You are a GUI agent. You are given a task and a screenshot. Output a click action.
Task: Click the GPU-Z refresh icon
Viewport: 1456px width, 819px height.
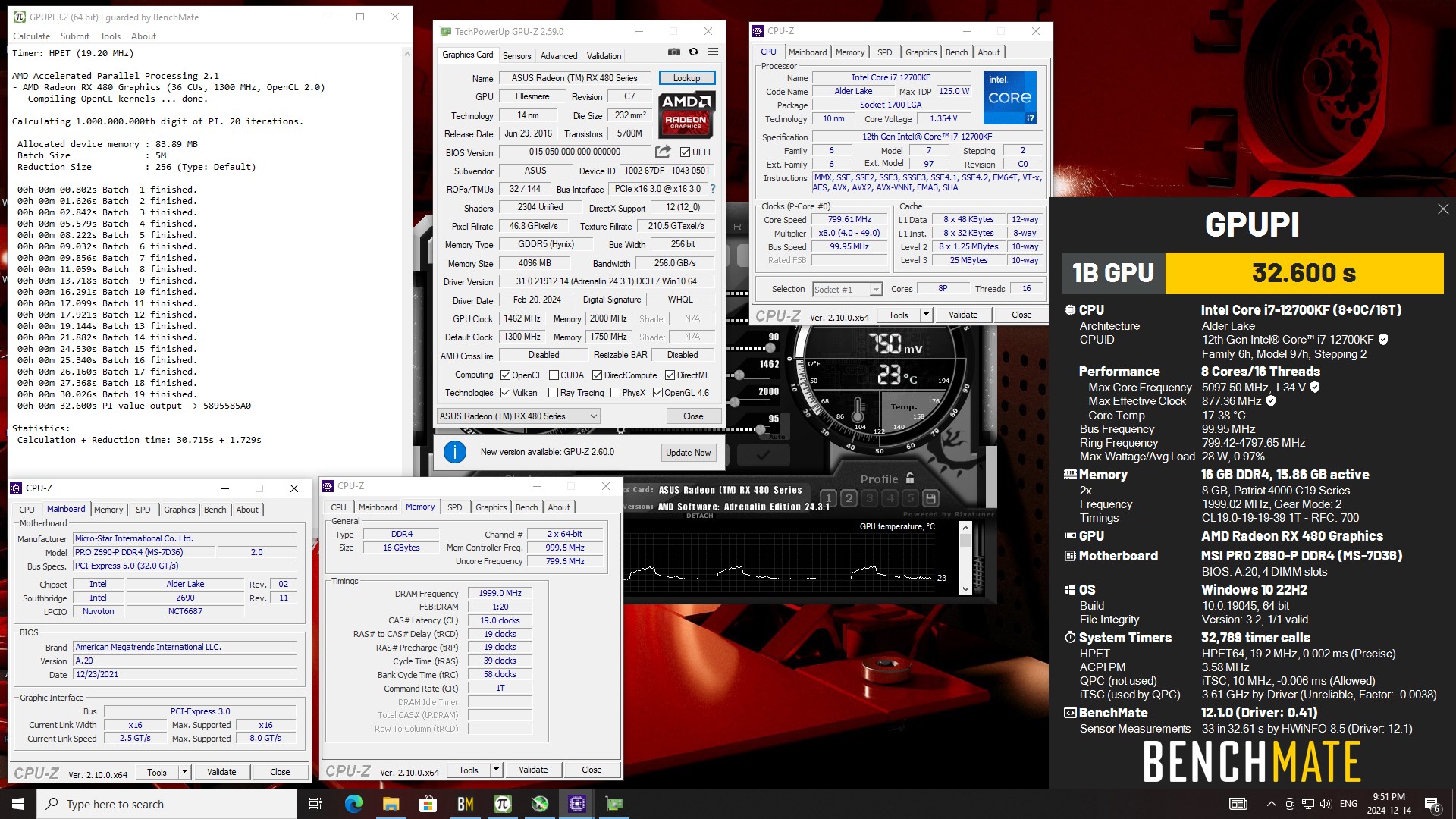tap(693, 52)
